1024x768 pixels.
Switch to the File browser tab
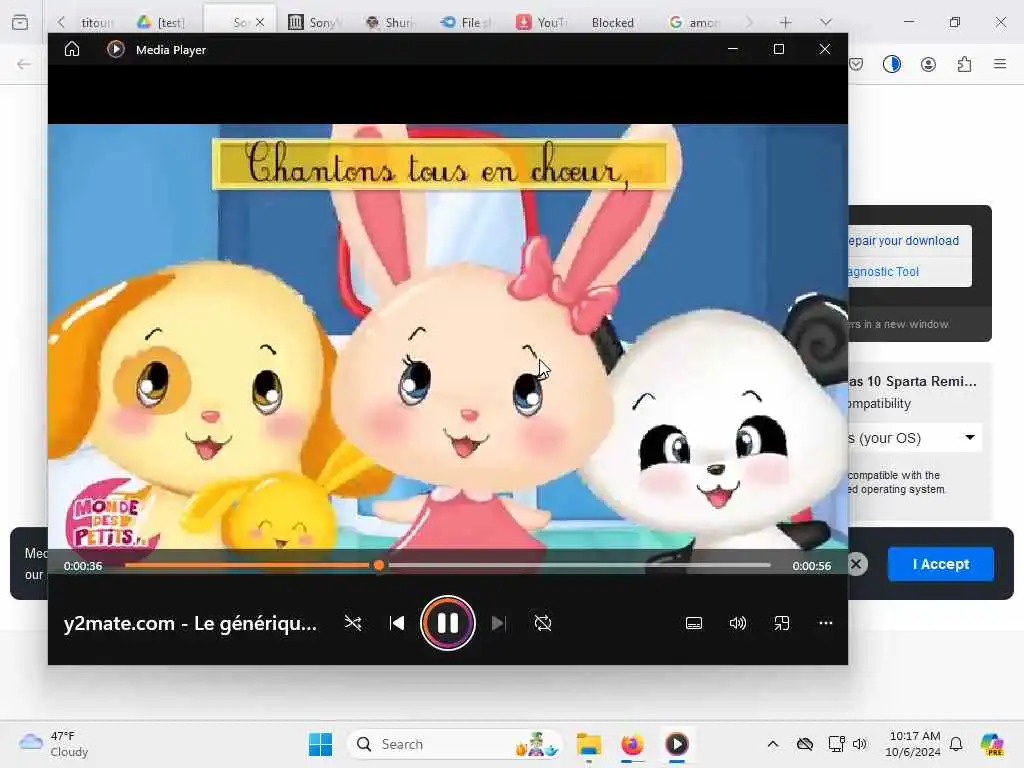466,23
